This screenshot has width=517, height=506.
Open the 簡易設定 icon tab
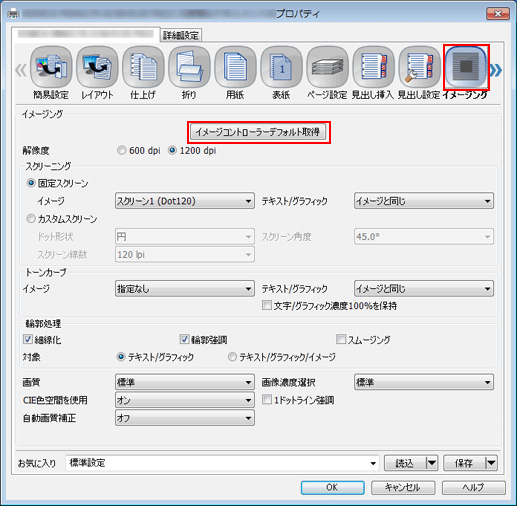[51, 73]
